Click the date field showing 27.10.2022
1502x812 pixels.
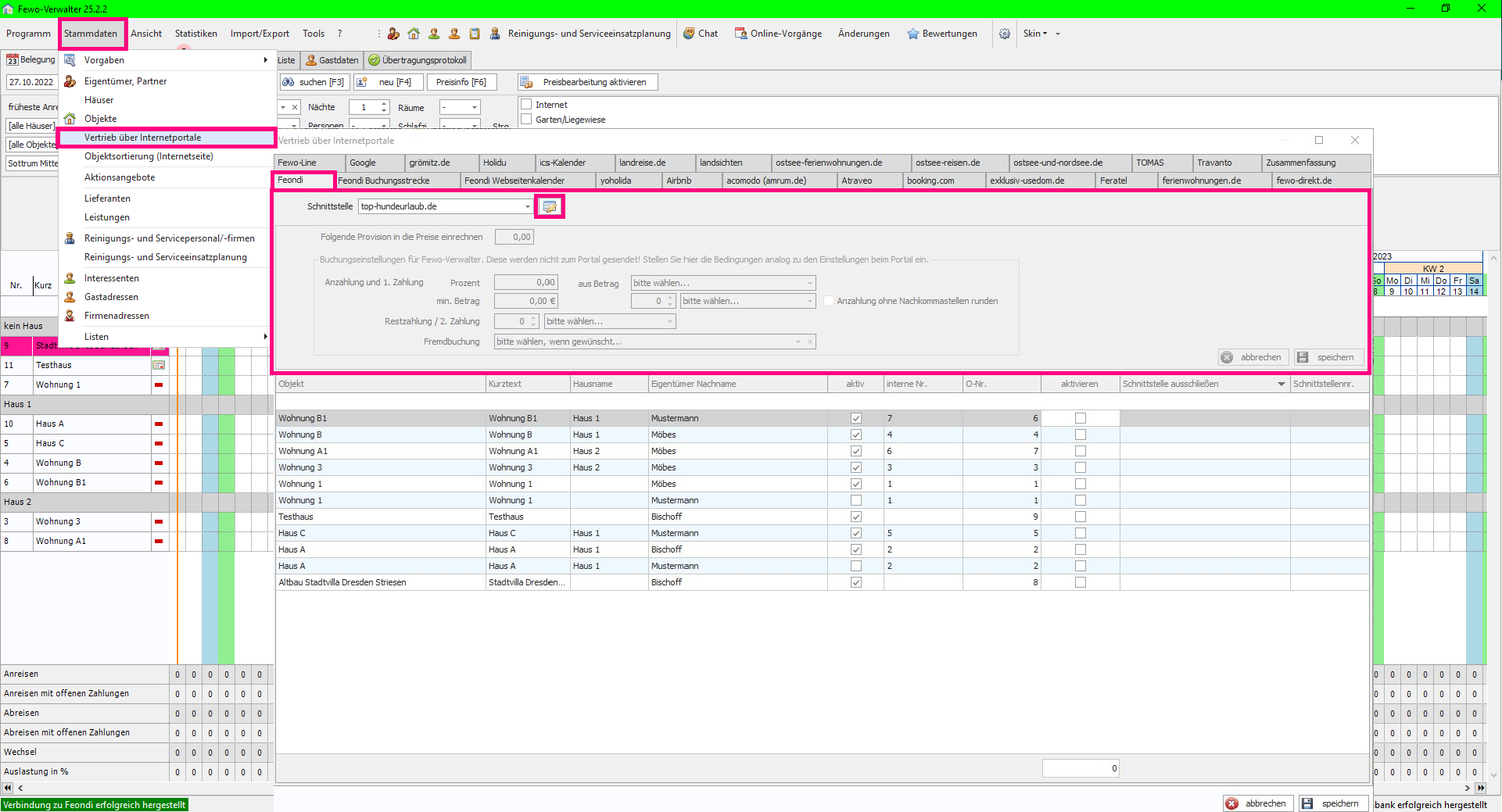click(32, 82)
